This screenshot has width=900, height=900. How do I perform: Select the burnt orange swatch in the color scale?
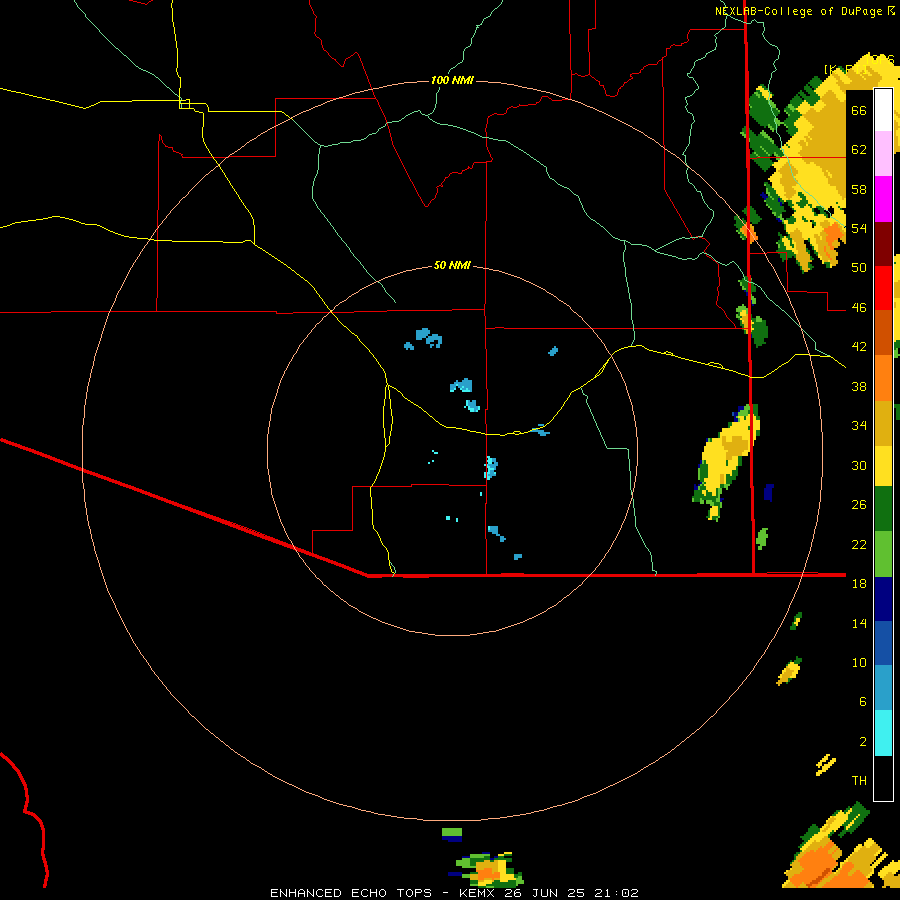[x=883, y=333]
